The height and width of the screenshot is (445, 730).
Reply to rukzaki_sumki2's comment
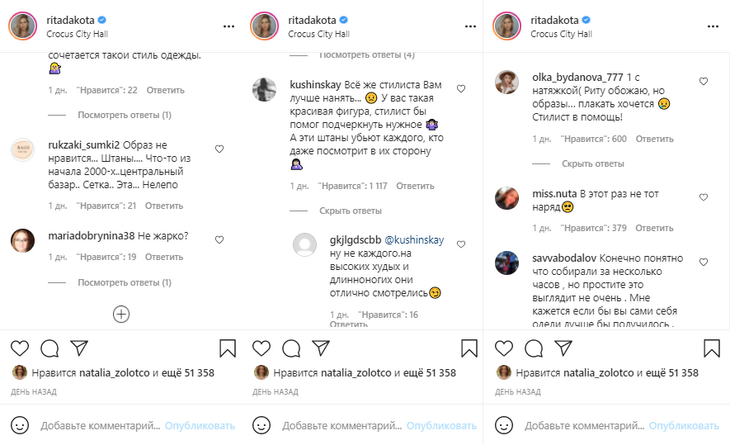tap(164, 205)
